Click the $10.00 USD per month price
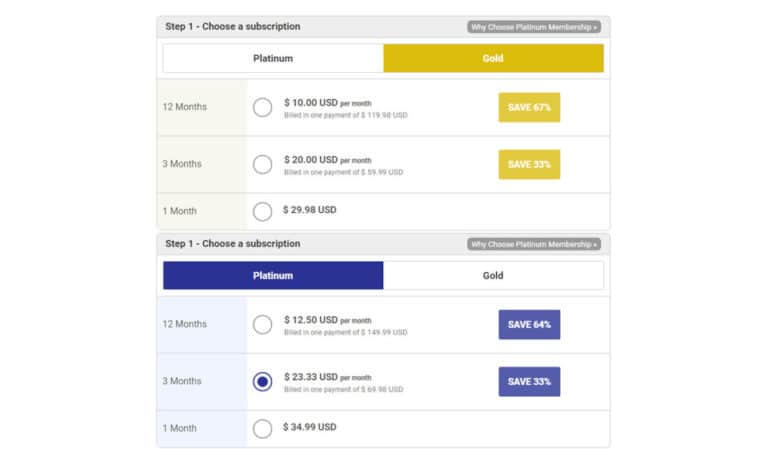Viewport: 768px width, 449px height. pos(328,103)
